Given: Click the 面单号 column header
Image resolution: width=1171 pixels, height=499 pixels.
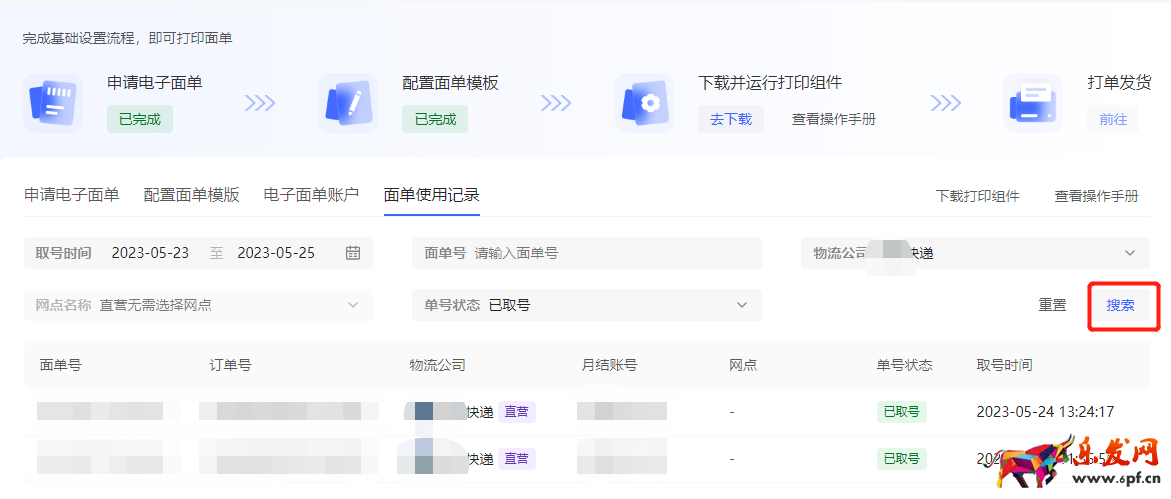Looking at the screenshot, I should [x=60, y=366].
